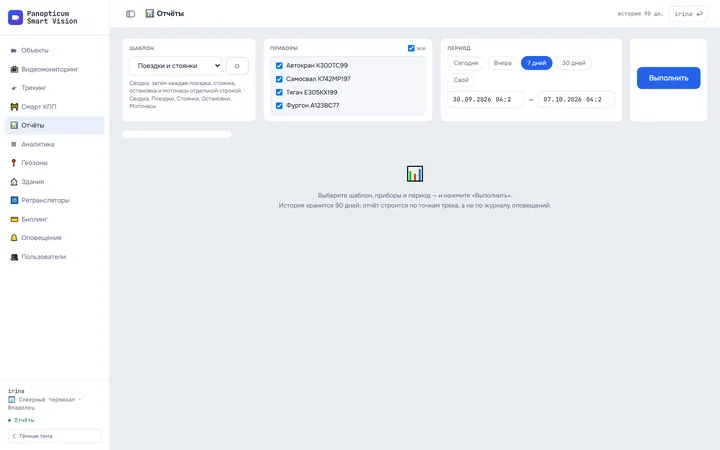Toggle the sidebar collapse icon
The height and width of the screenshot is (450, 720).
point(130,14)
